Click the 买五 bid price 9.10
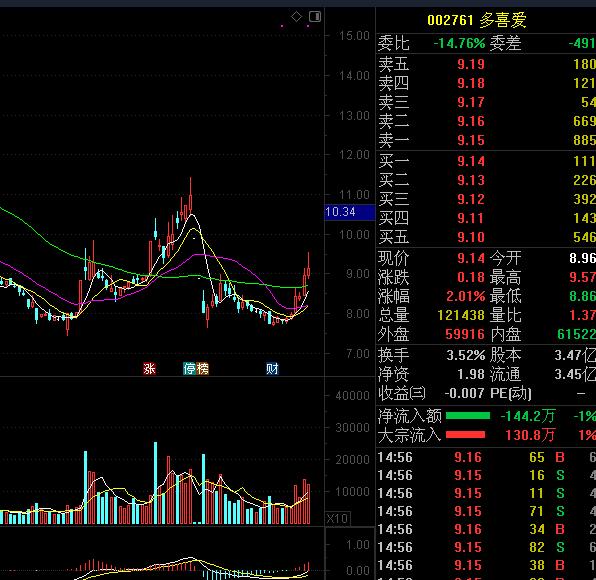Image resolution: width=596 pixels, height=580 pixels. coord(471,237)
